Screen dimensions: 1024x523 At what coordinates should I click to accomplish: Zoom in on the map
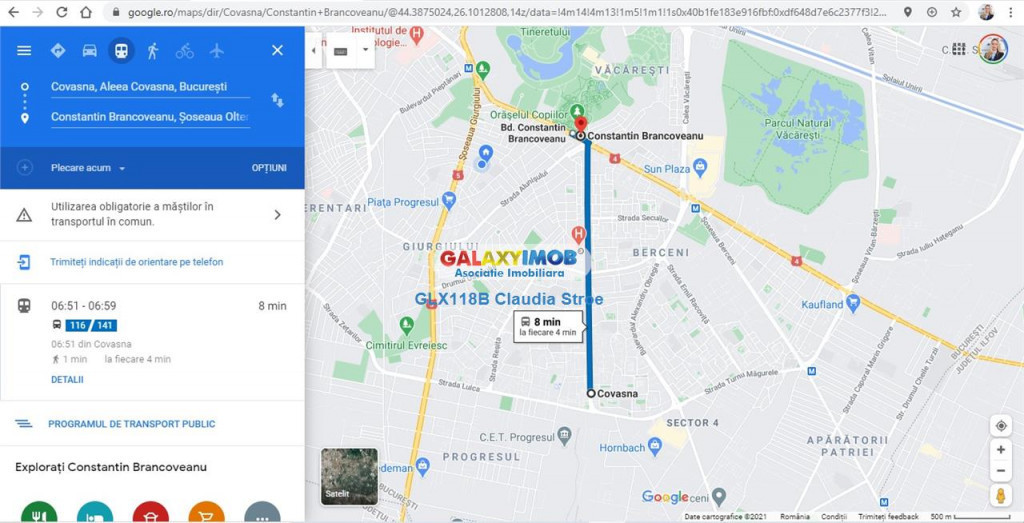1000,449
